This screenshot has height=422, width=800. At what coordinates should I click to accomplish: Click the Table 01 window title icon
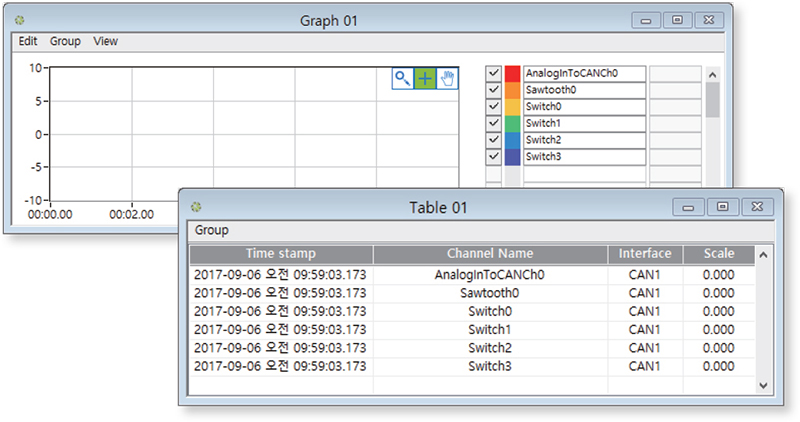point(197,207)
